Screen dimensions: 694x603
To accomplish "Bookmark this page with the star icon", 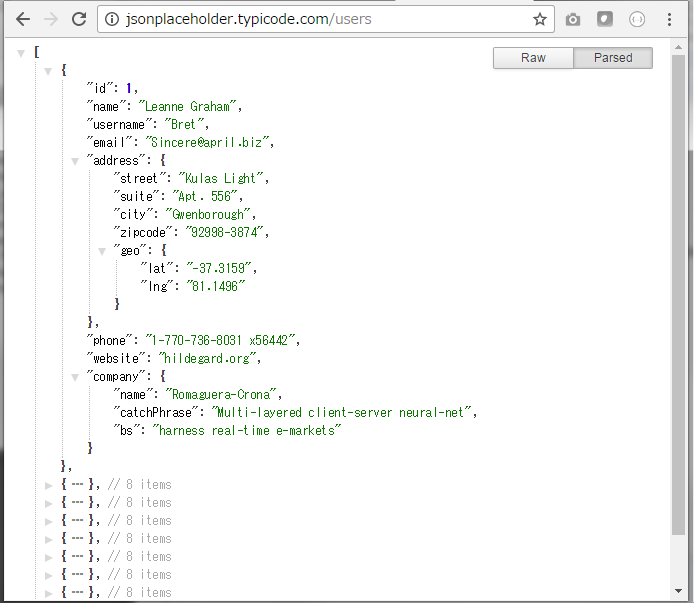I will tap(540, 19).
